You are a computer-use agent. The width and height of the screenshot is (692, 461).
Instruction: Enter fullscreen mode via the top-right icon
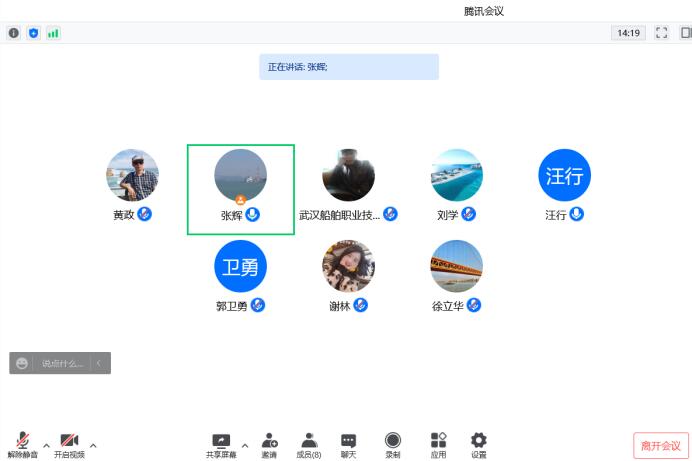tap(661, 33)
